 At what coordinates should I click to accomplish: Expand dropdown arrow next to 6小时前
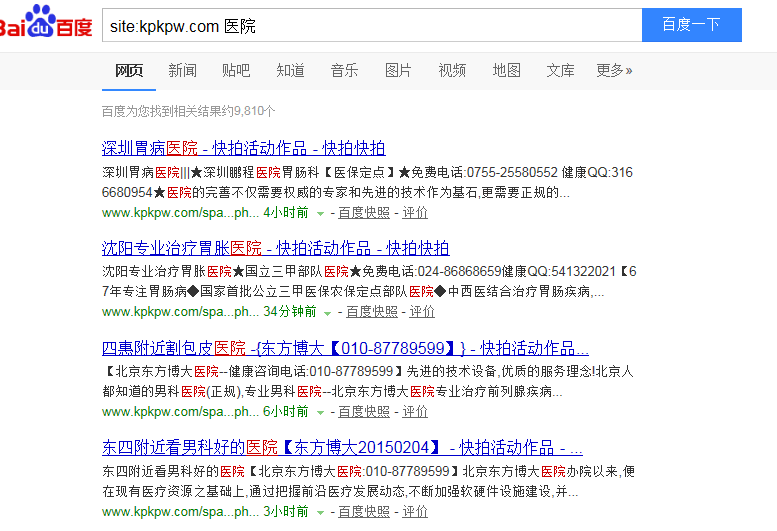tap(321, 413)
